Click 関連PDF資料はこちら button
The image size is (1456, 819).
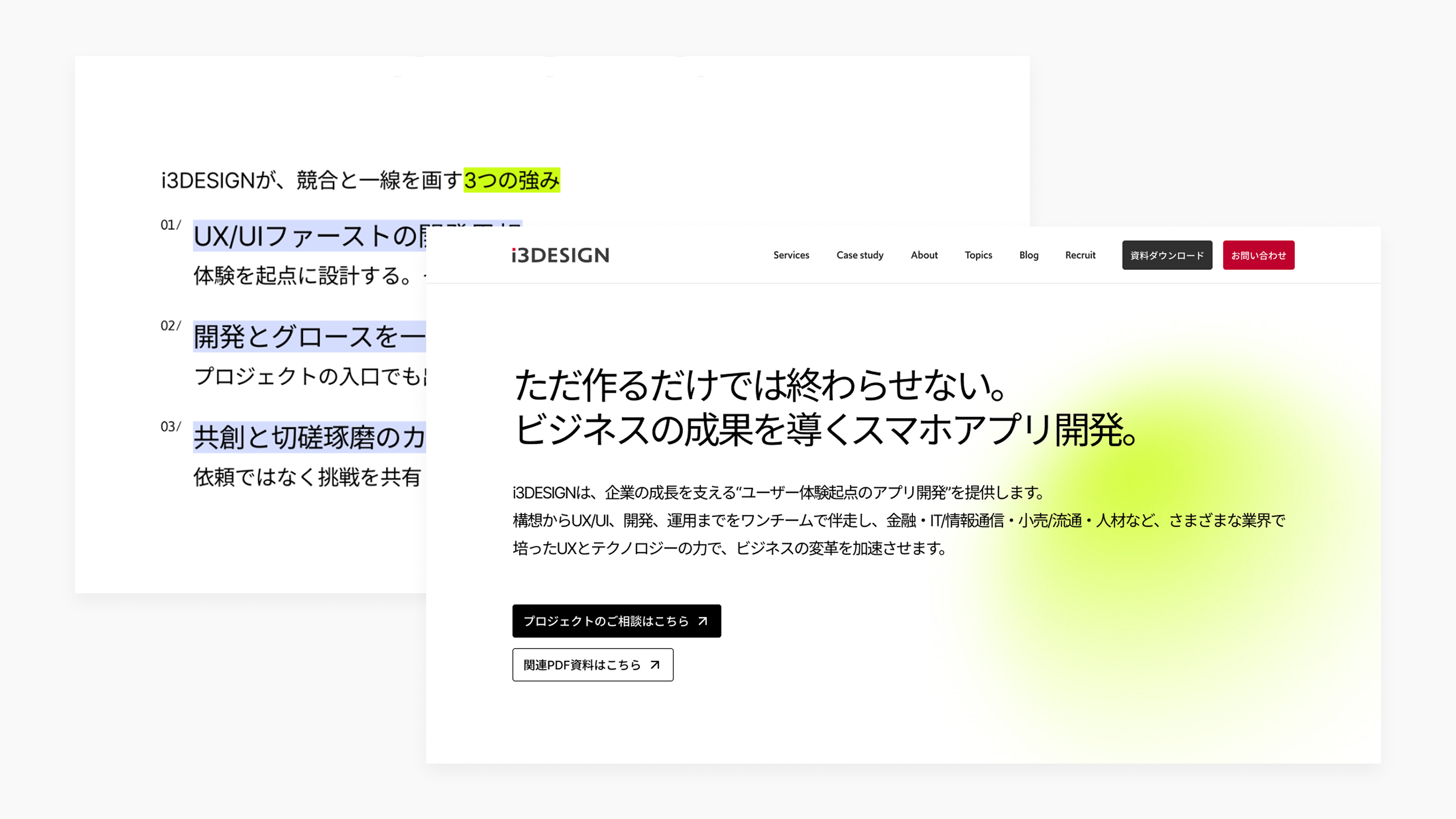click(x=593, y=665)
